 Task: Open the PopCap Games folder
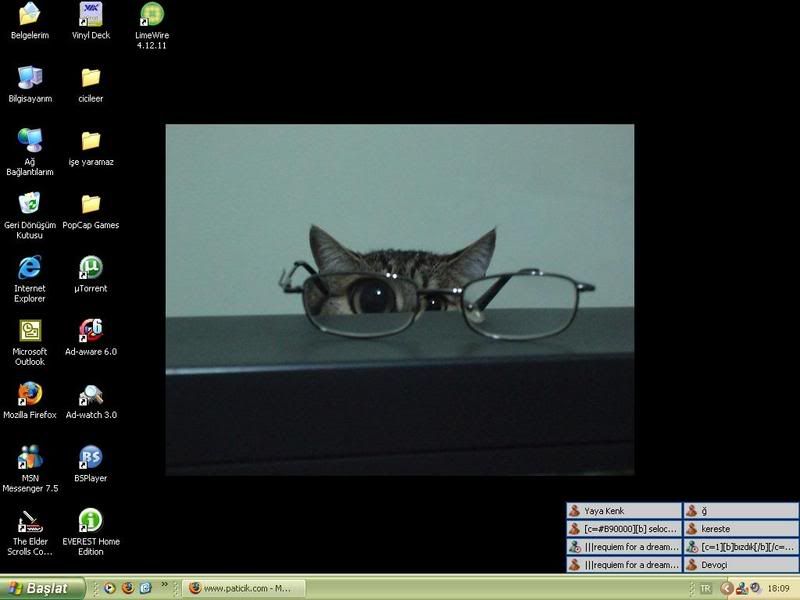[x=90, y=204]
